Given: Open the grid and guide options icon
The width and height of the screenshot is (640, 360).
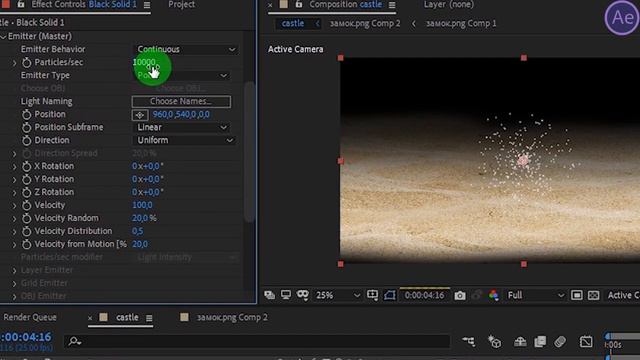Looking at the screenshot, I should [372, 295].
